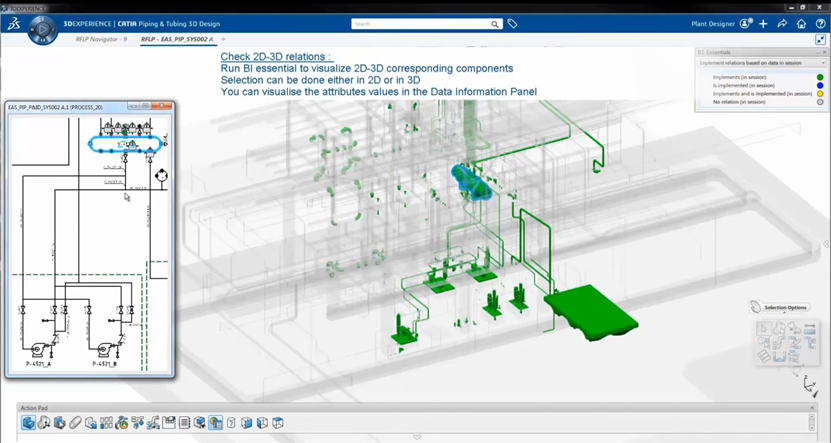The width and height of the screenshot is (831, 443).
Task: Click the solid blue cube icon in Action Pad
Action: [x=246, y=422]
